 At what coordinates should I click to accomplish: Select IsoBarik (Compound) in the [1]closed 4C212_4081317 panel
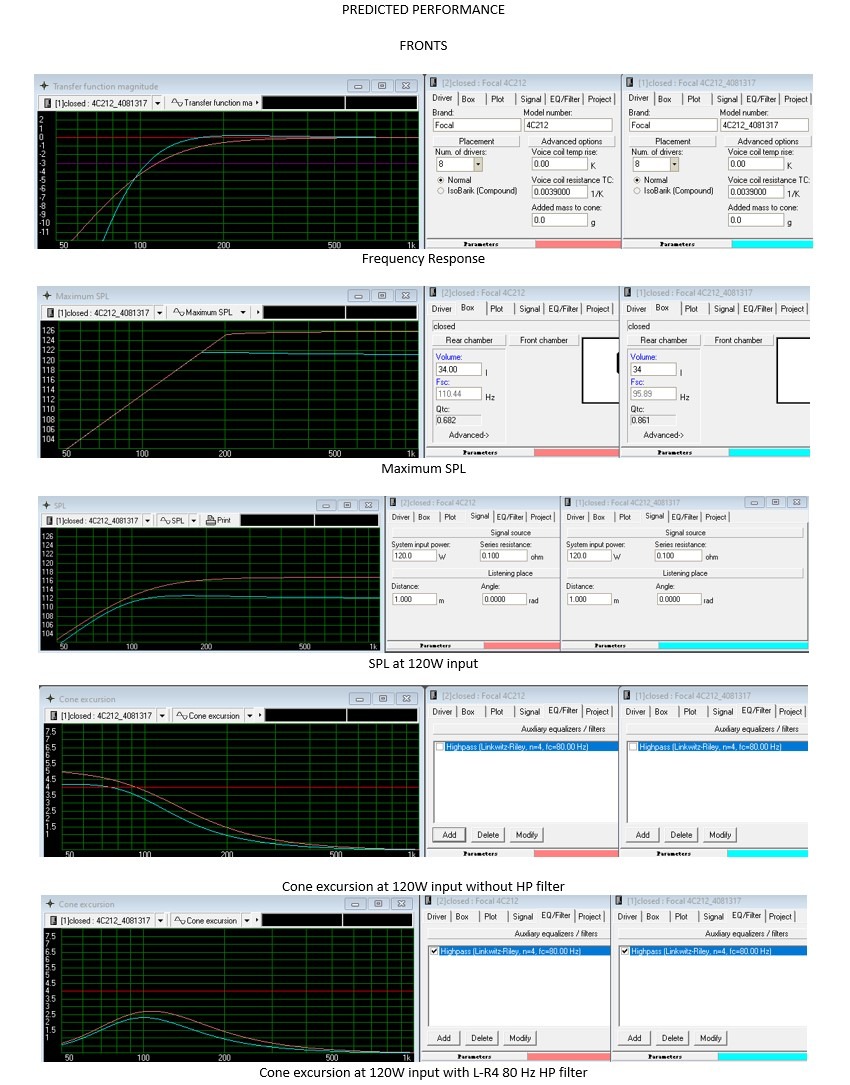(637, 191)
